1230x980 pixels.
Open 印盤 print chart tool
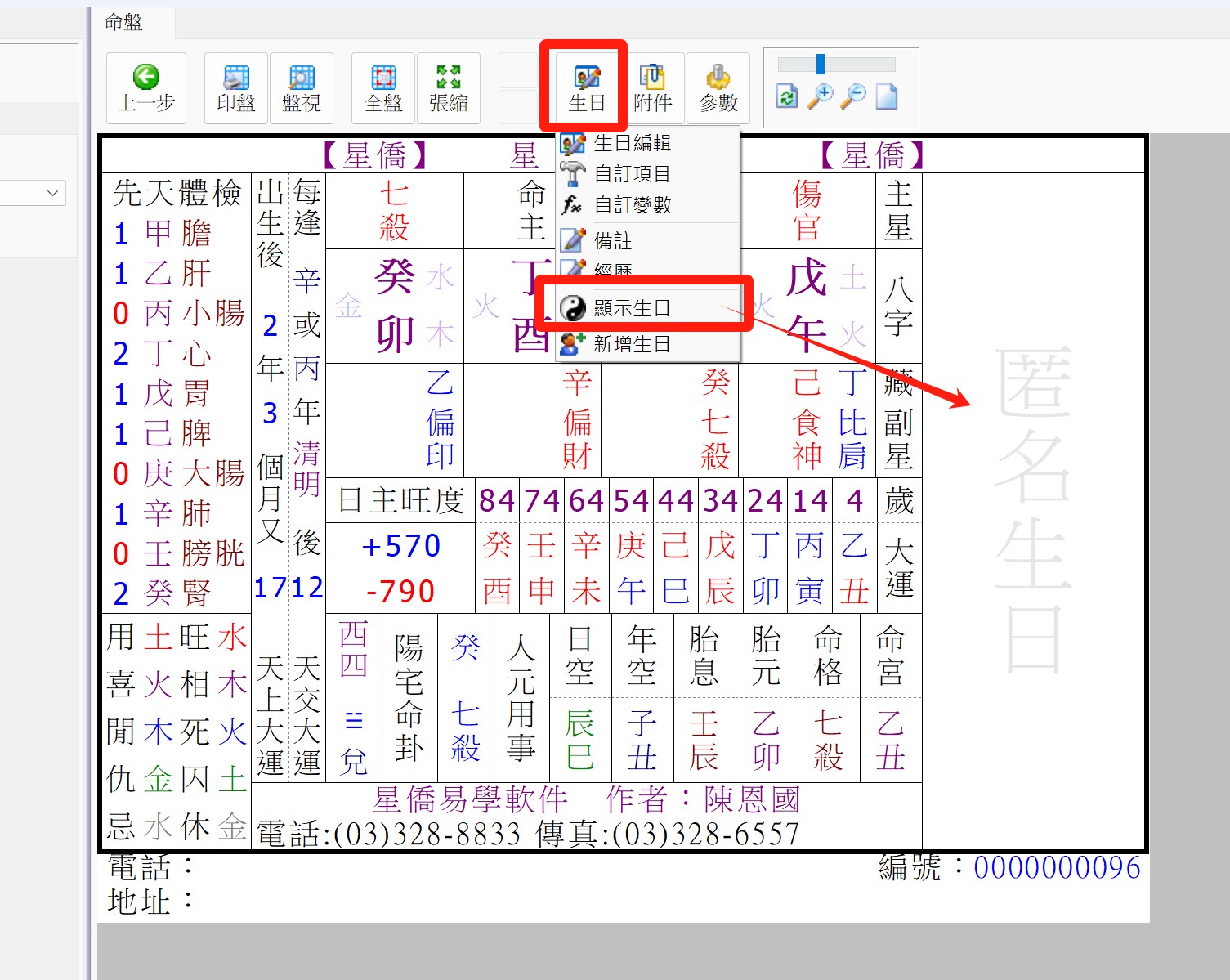click(x=236, y=87)
